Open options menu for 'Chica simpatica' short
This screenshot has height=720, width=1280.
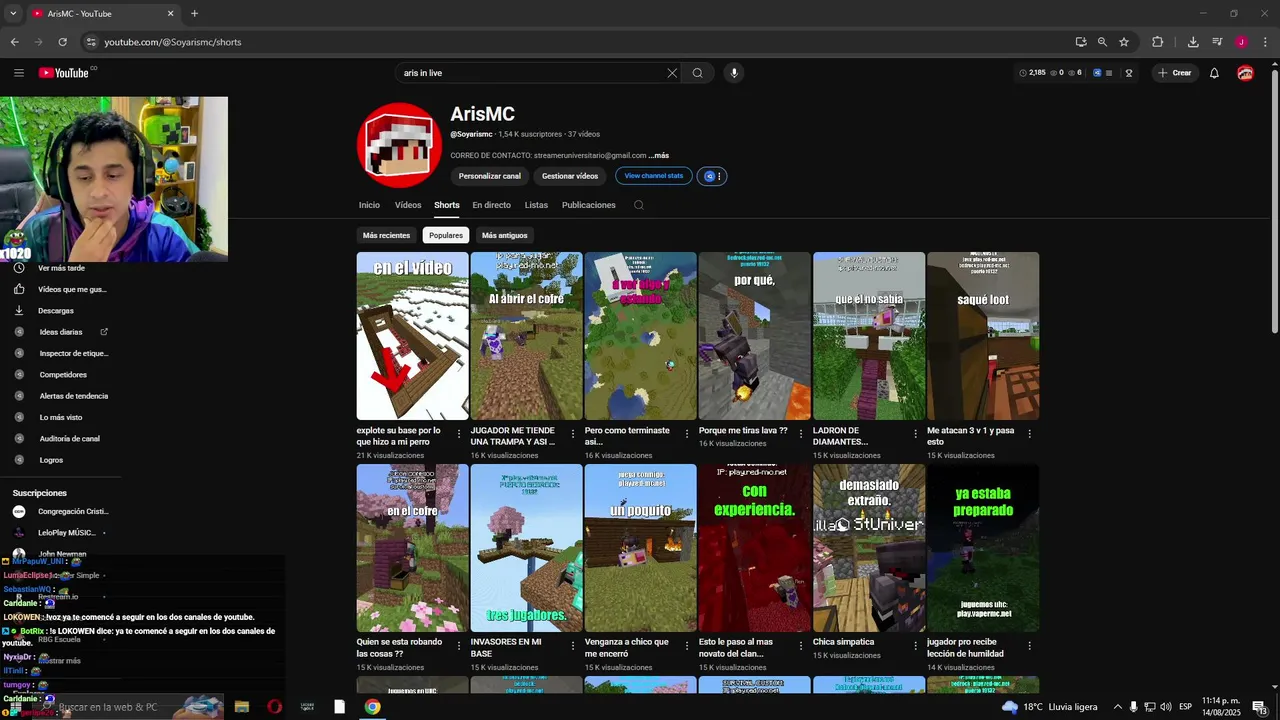point(915,646)
